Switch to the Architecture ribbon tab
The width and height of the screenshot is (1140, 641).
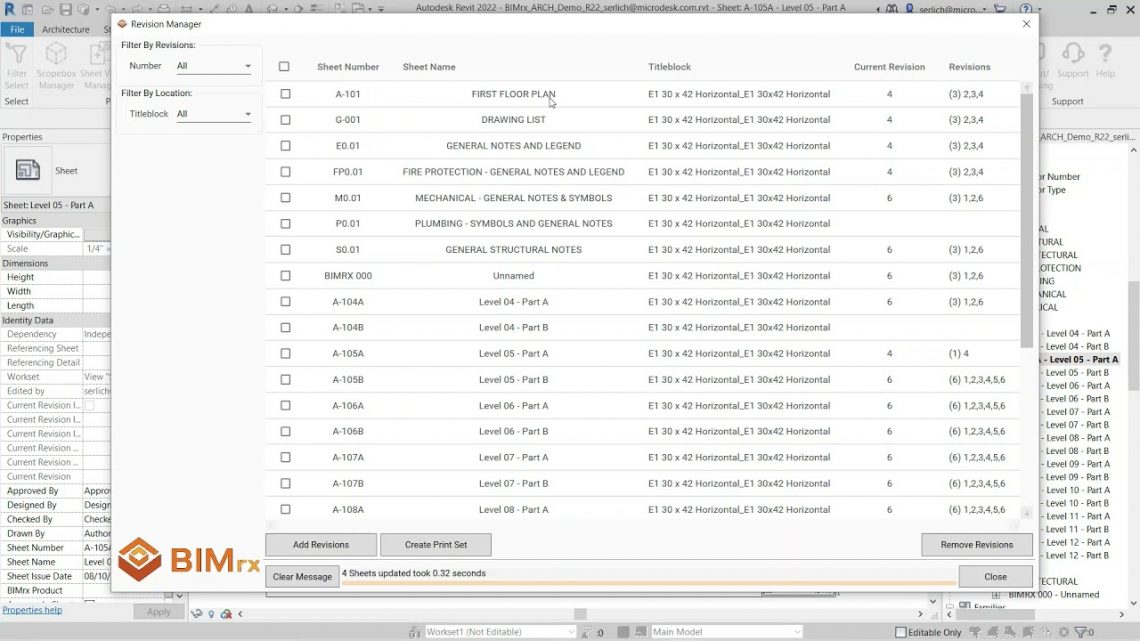(x=65, y=29)
